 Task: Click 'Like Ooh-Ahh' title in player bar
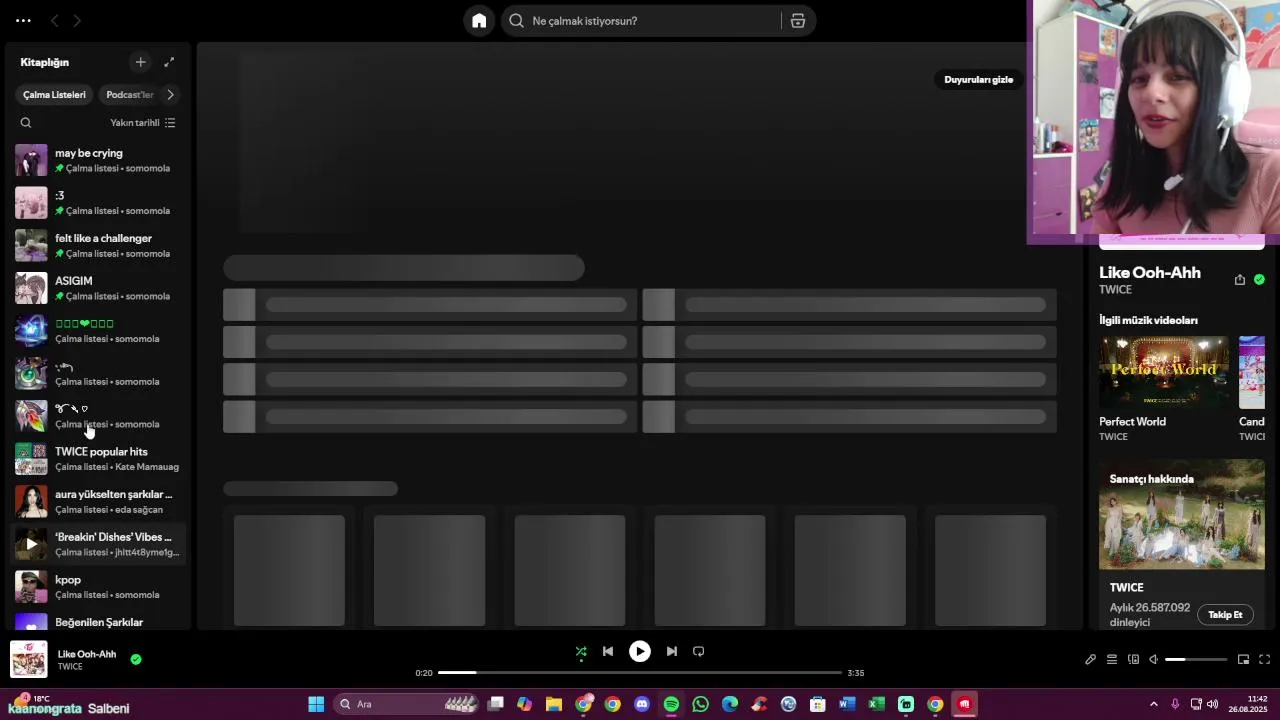[87, 654]
